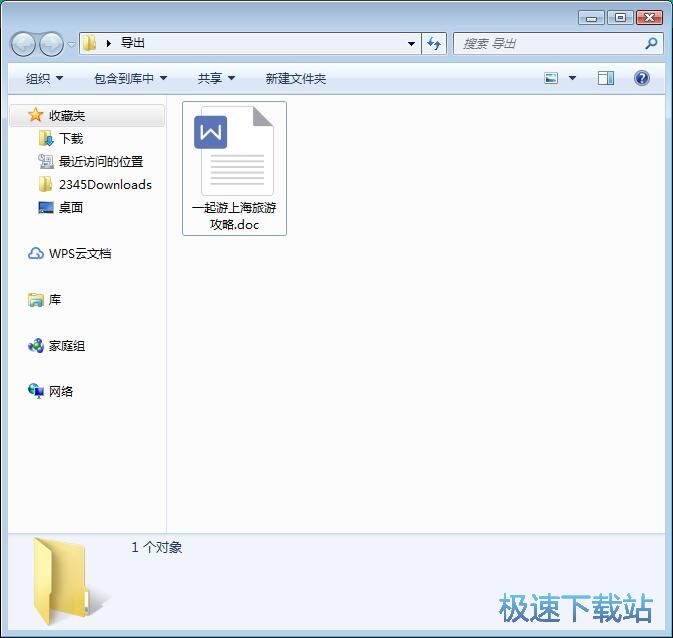Expand the breadcrumb arrow before 导出
The width and height of the screenshot is (673, 638).
click(109, 43)
